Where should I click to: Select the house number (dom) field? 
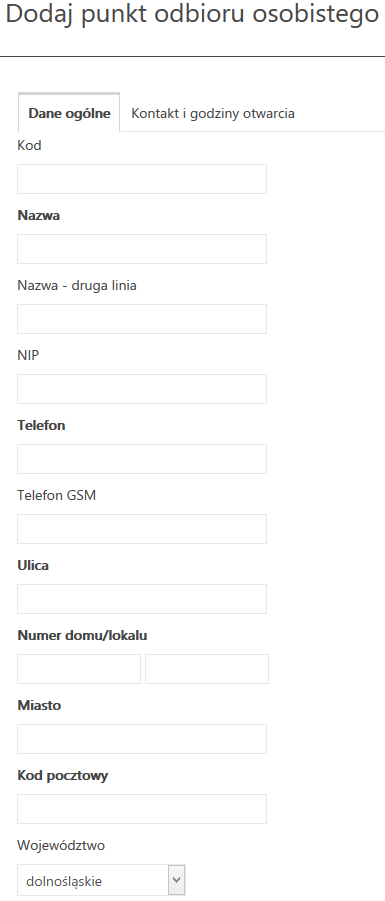[79, 669]
